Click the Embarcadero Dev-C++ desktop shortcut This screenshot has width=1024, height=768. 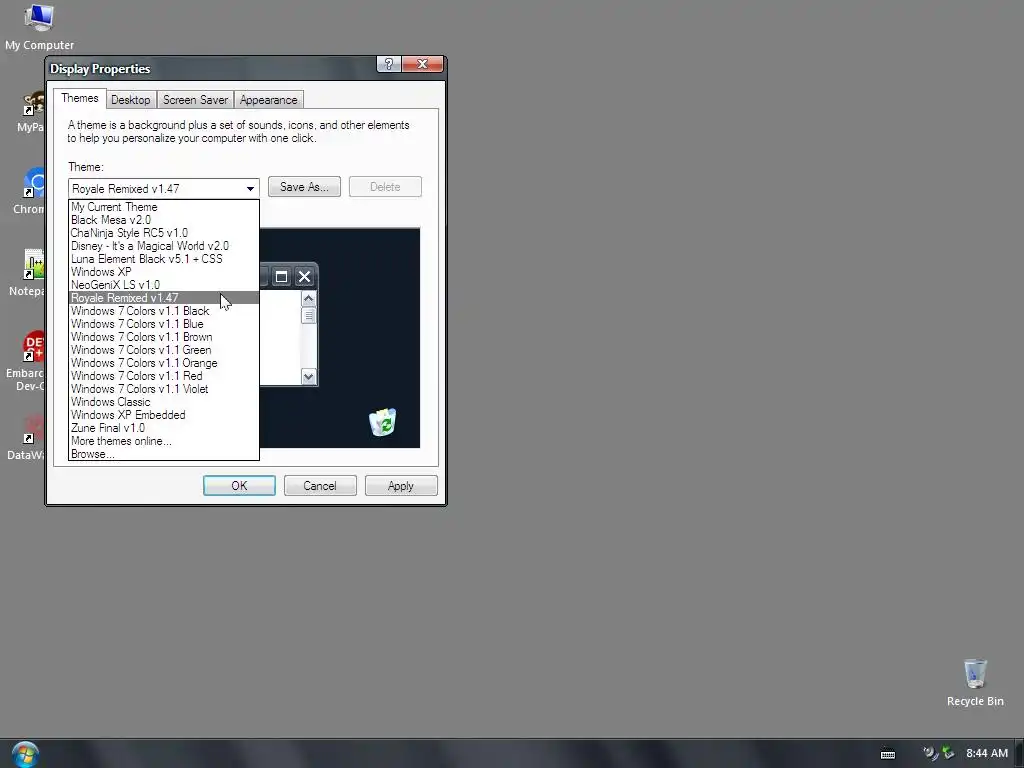click(26, 361)
